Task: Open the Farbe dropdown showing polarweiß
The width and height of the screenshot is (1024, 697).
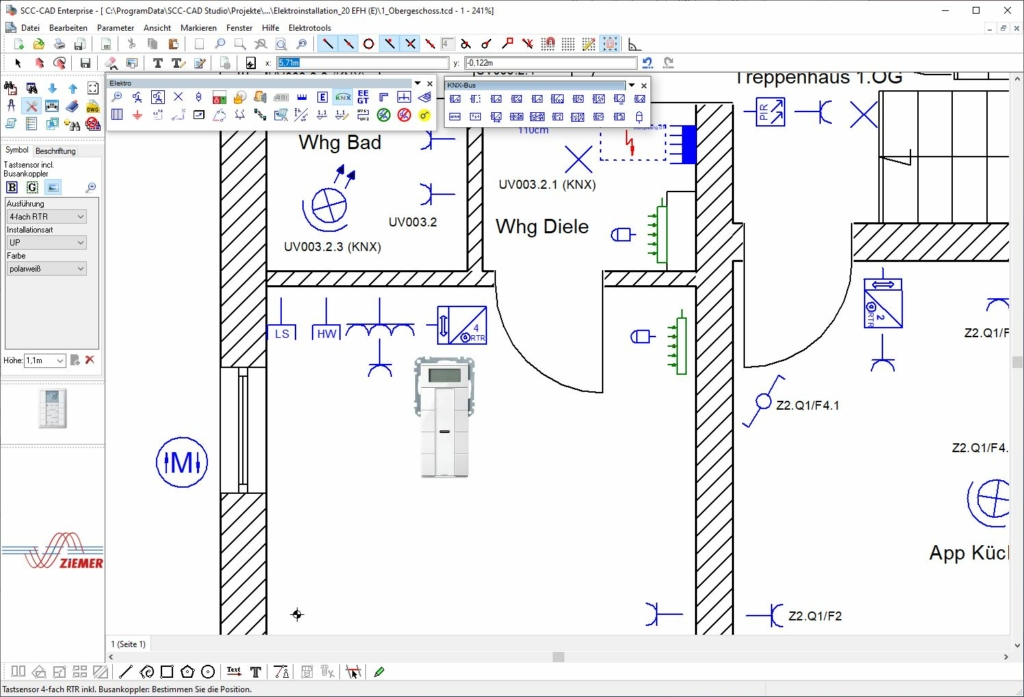Action: pos(46,268)
